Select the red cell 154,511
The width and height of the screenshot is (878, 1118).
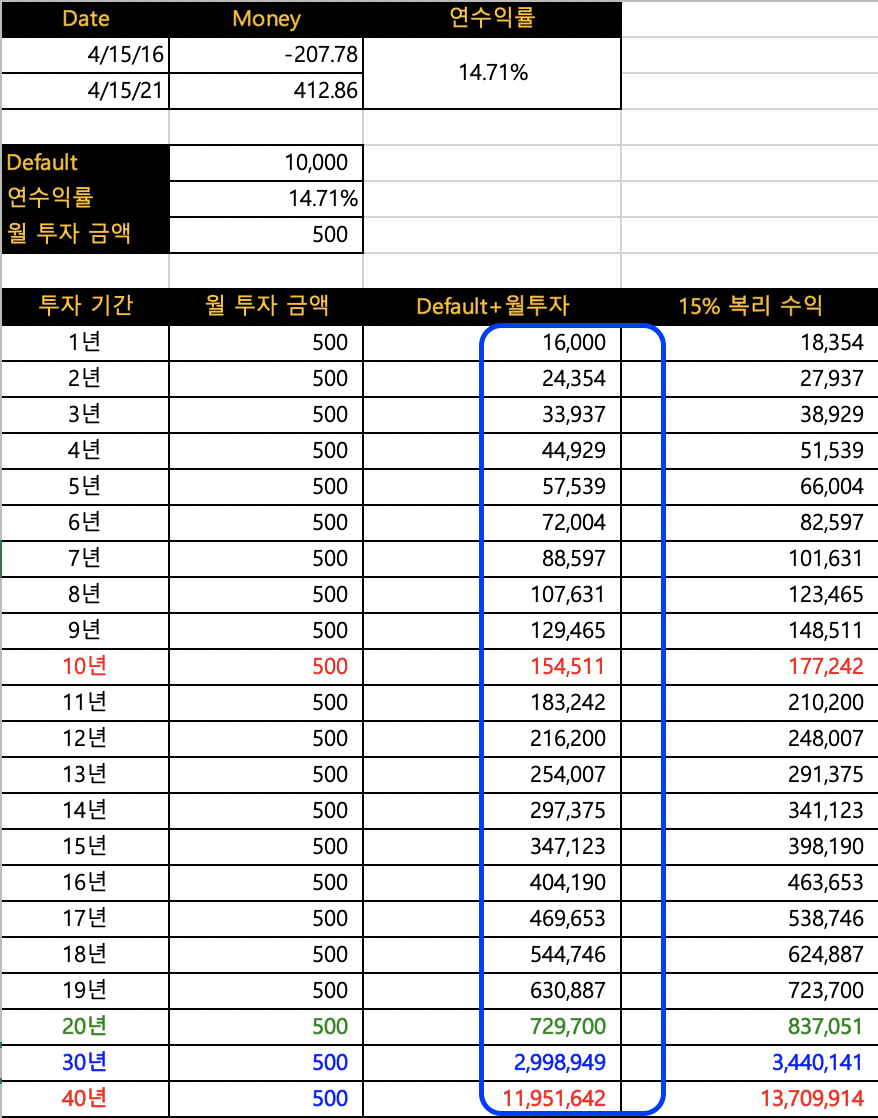pyautogui.click(x=492, y=667)
